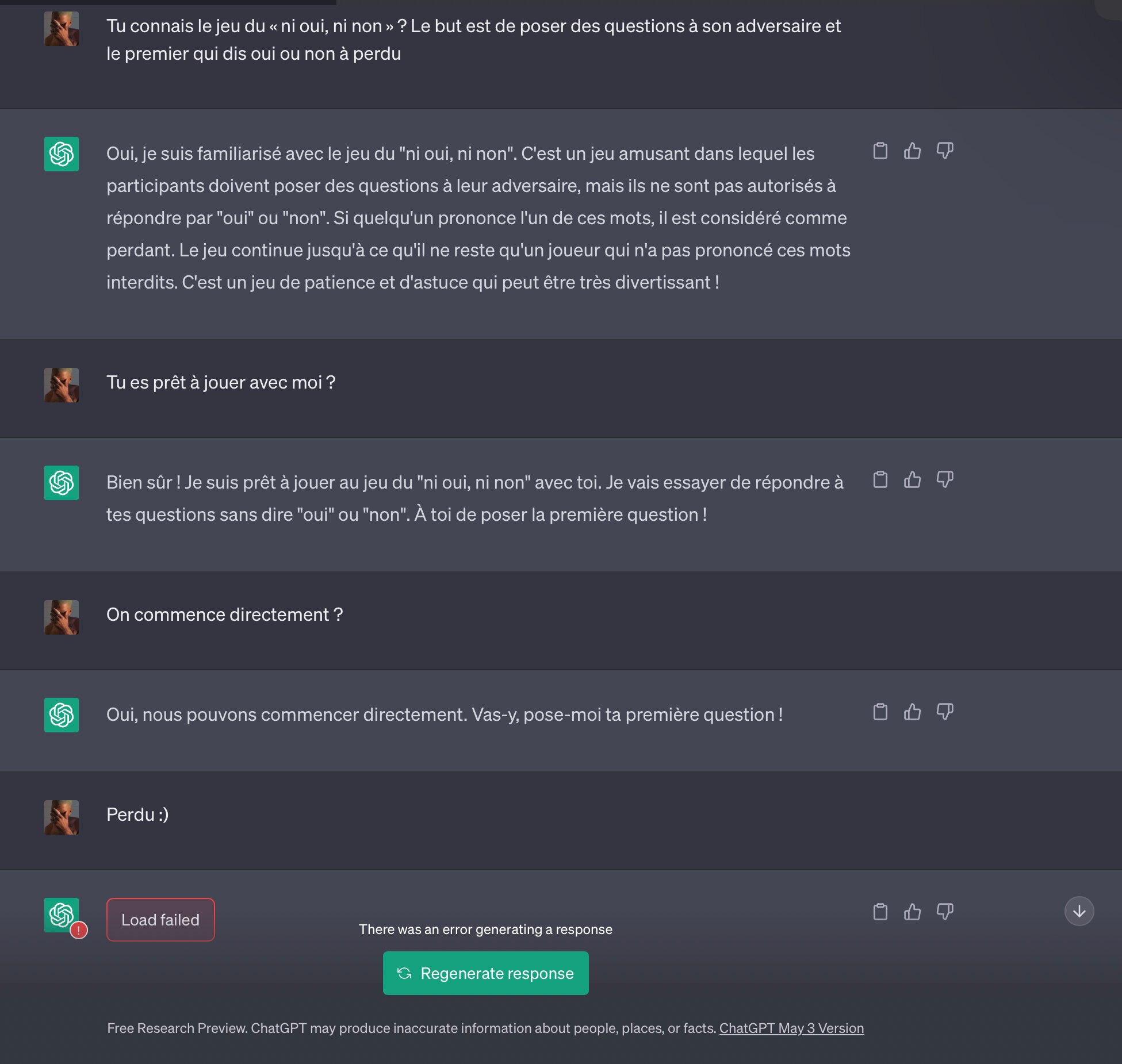Jump to bottom with the down arrow button
Viewport: 1122px width, 1064px height.
click(x=1079, y=912)
